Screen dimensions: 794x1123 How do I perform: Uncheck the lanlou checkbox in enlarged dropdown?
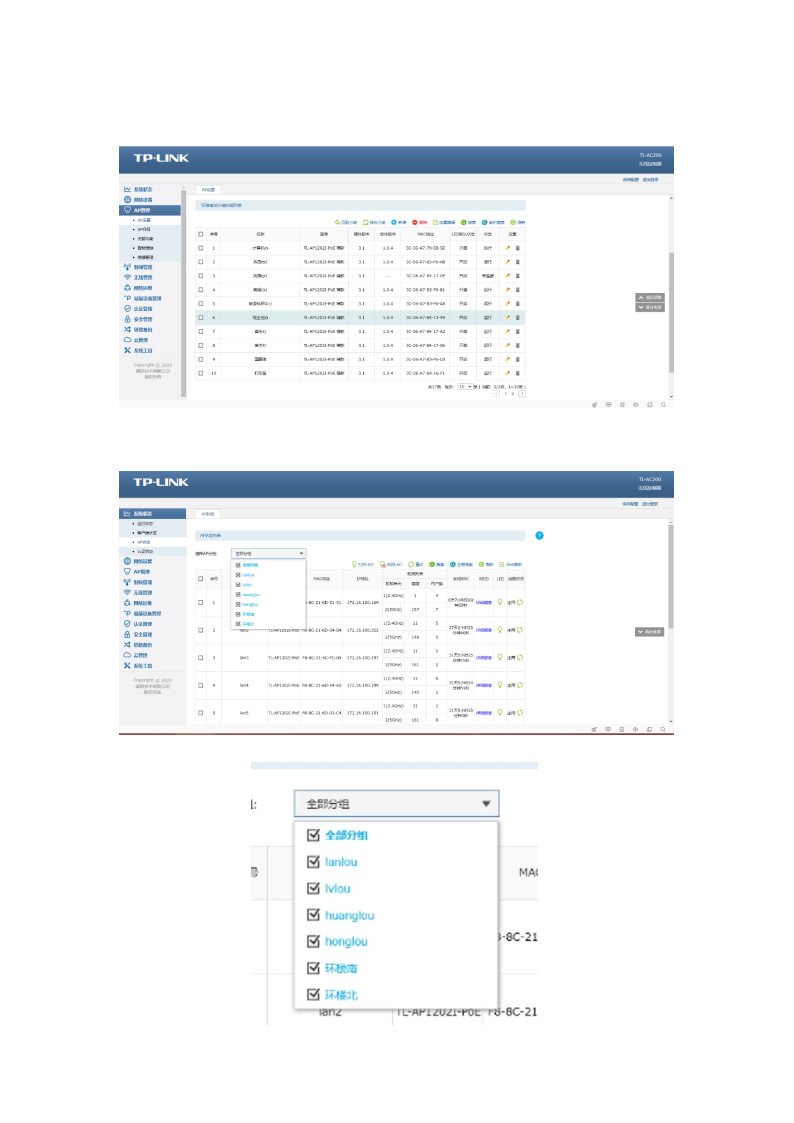314,862
